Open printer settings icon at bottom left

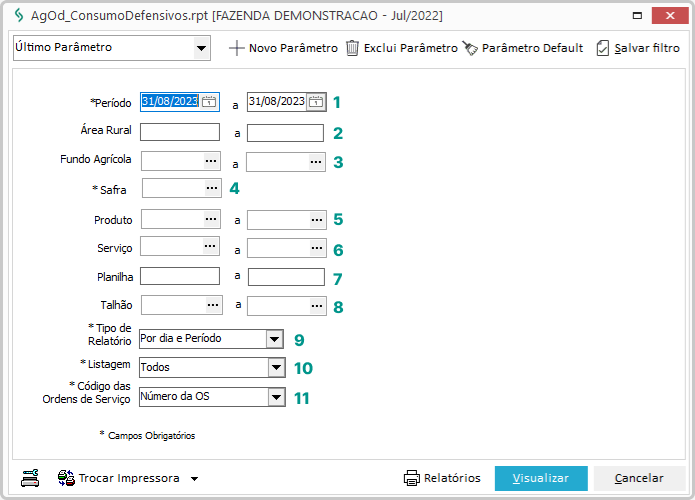tap(30, 478)
